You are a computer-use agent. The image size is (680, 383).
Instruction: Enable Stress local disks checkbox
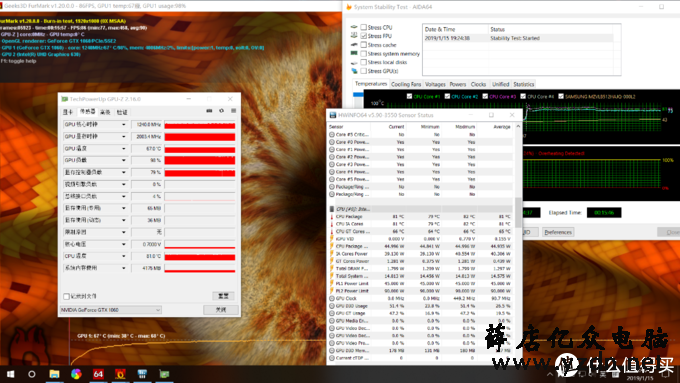(x=363, y=62)
